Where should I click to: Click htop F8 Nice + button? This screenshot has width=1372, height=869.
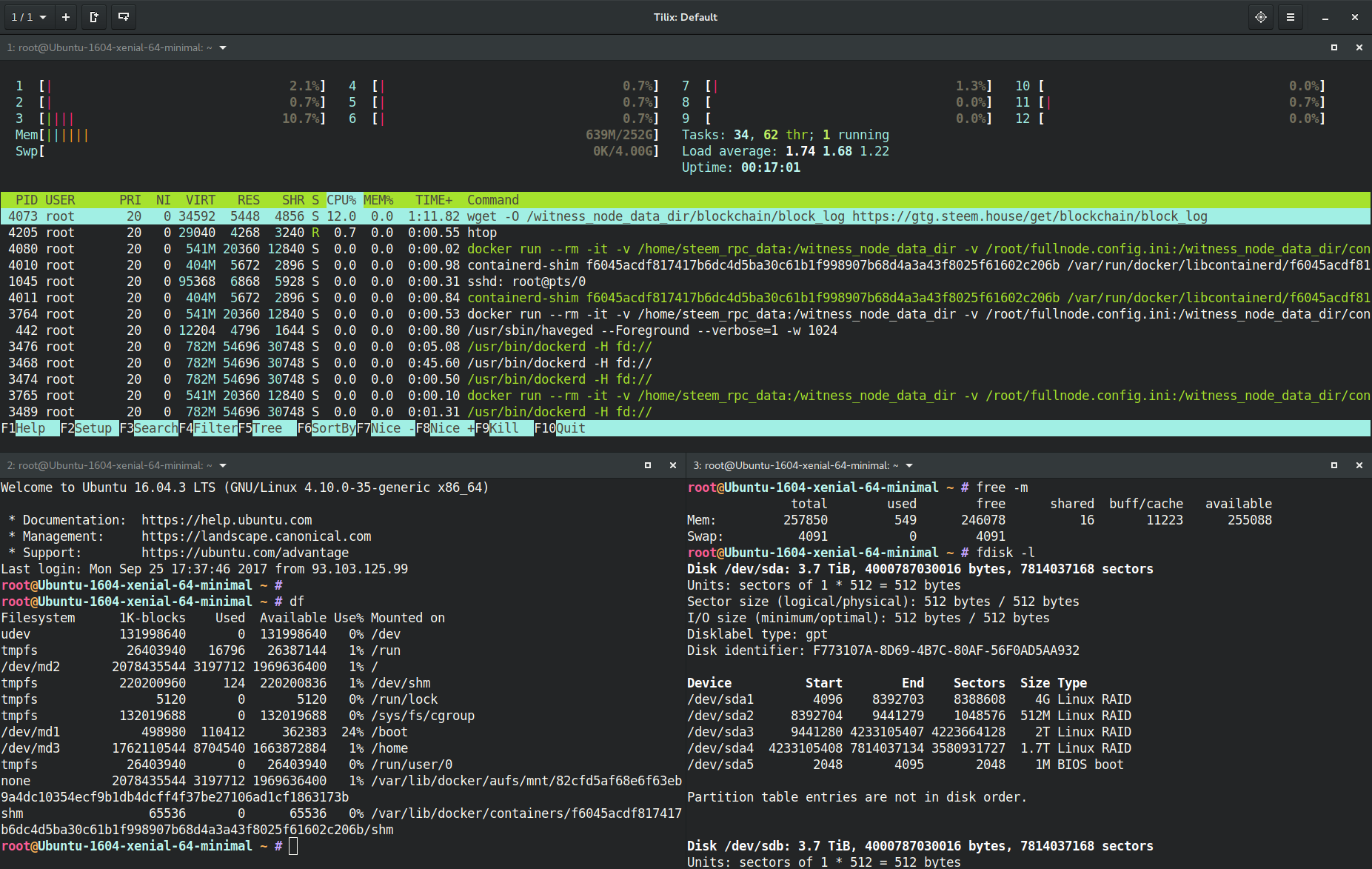click(445, 428)
